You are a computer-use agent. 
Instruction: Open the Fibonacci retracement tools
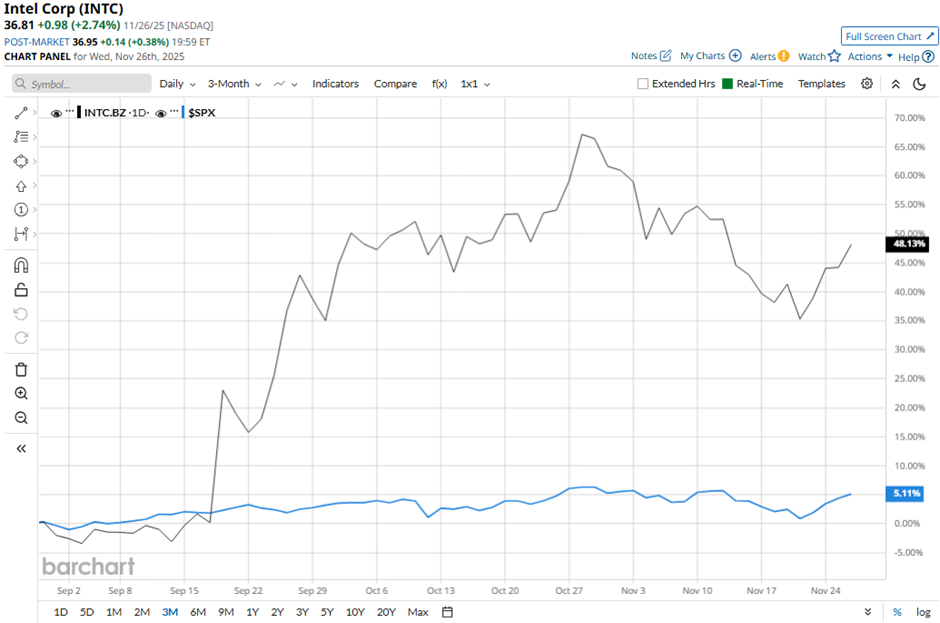[21, 137]
